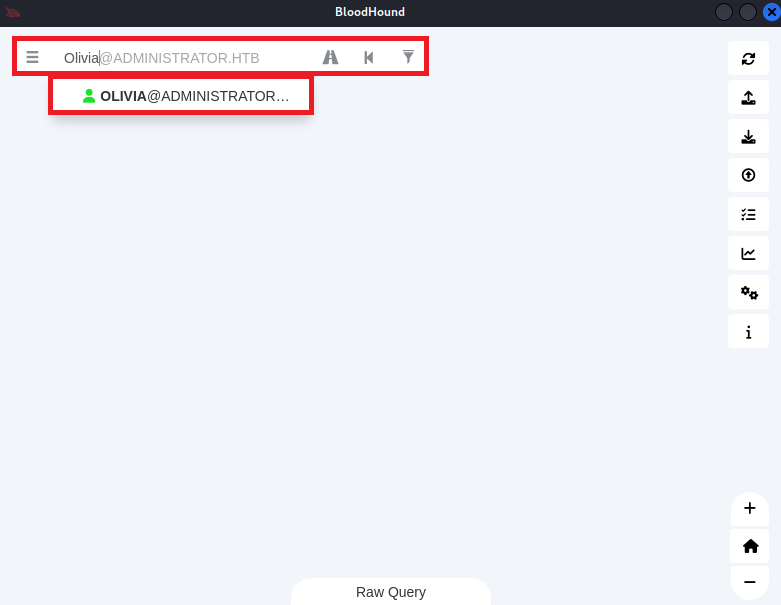The image size is (781, 605).
Task: Reset graph view with the home icon
Action: coord(750,546)
